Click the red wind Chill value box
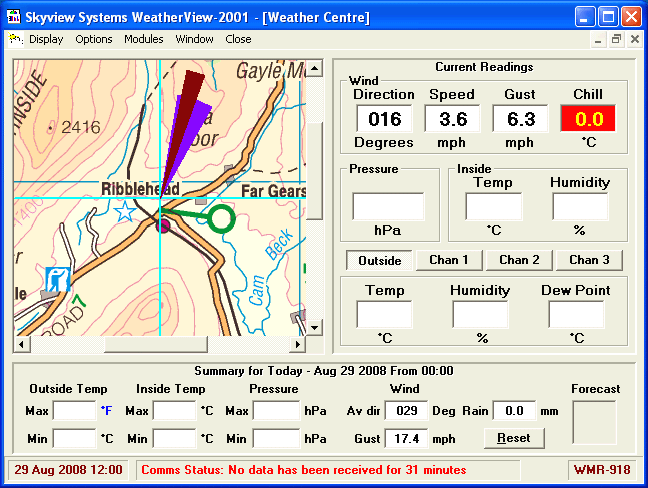 pyautogui.click(x=588, y=119)
